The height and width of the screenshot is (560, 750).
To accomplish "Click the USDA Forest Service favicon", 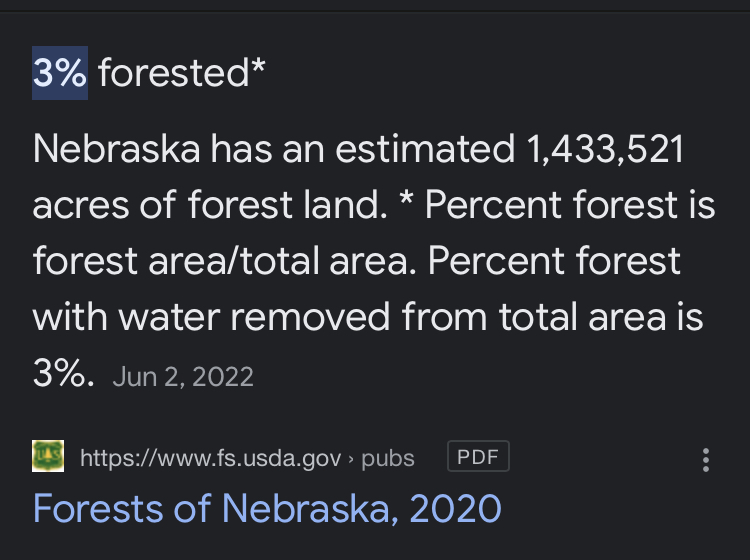I will tap(48, 456).
